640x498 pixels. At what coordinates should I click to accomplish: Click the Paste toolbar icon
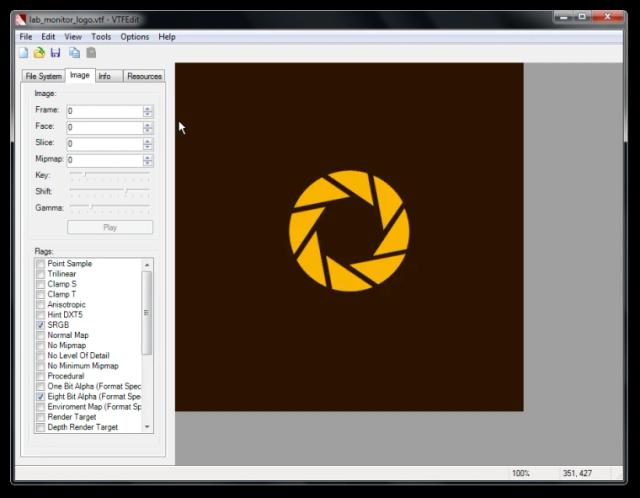(x=91, y=53)
